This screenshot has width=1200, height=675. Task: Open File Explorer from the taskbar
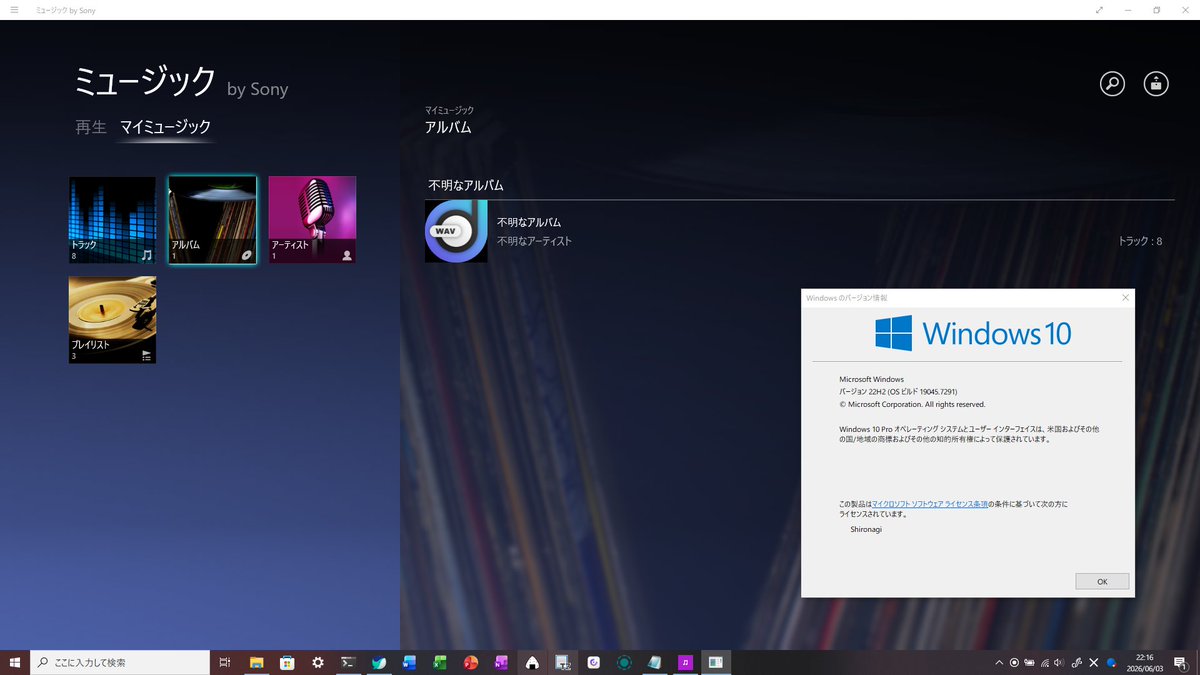click(256, 662)
